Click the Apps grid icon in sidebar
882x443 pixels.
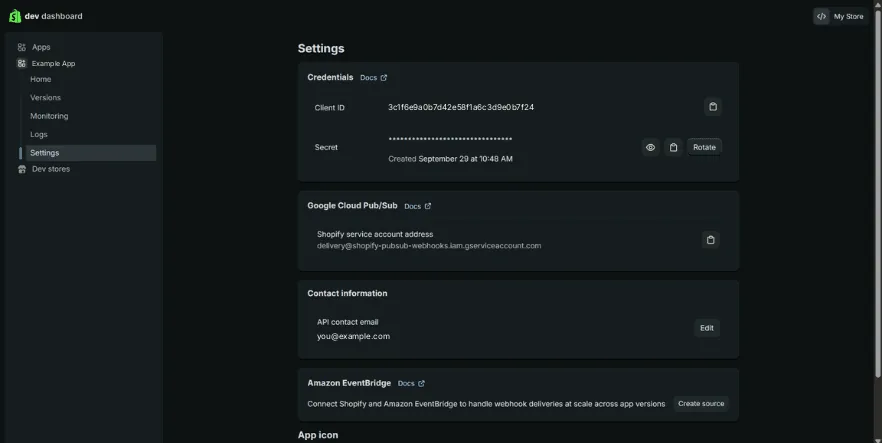(x=21, y=47)
